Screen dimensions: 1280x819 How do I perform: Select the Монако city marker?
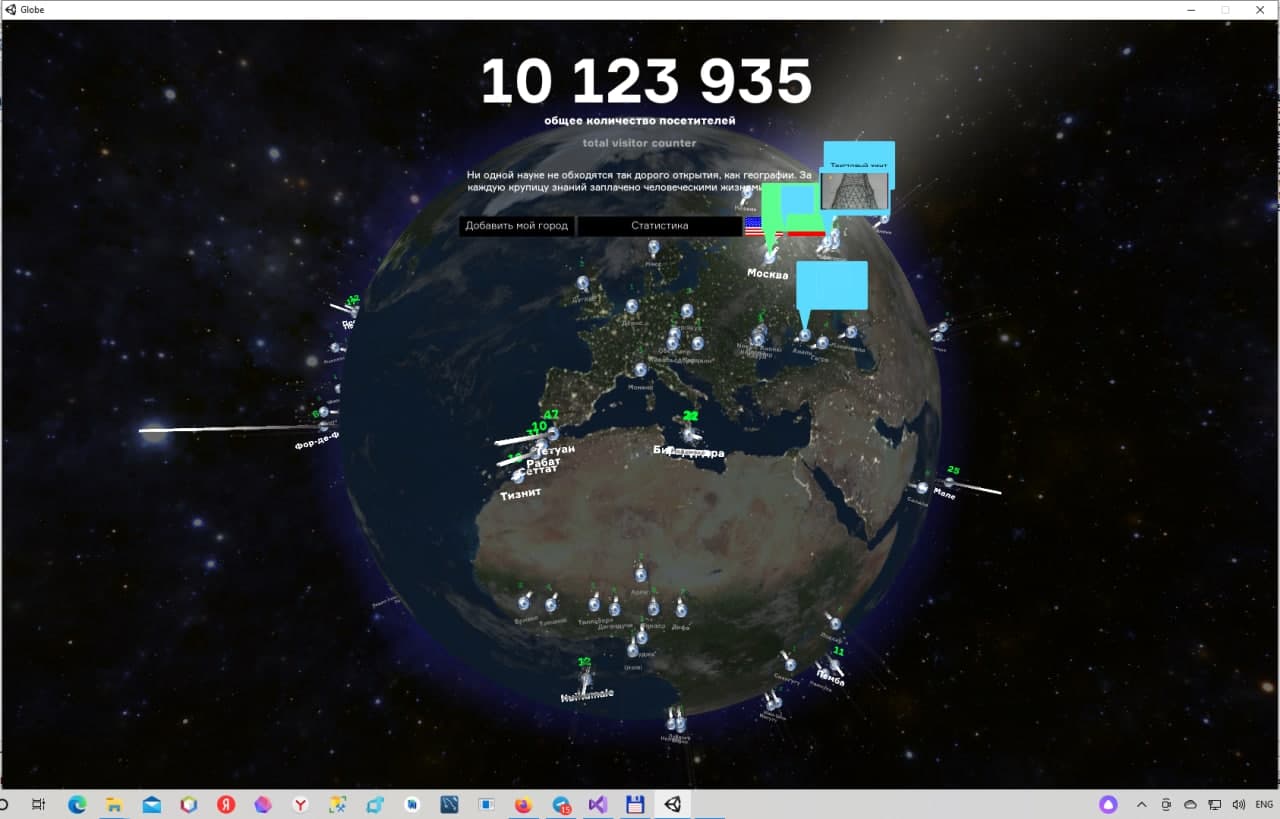640,370
